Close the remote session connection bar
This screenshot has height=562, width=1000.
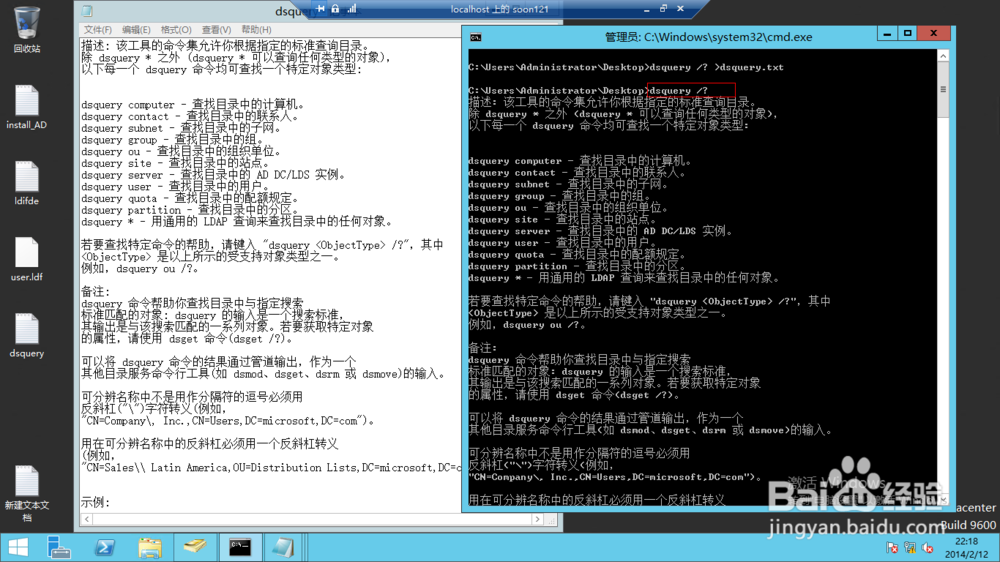pyautogui.click(x=680, y=9)
